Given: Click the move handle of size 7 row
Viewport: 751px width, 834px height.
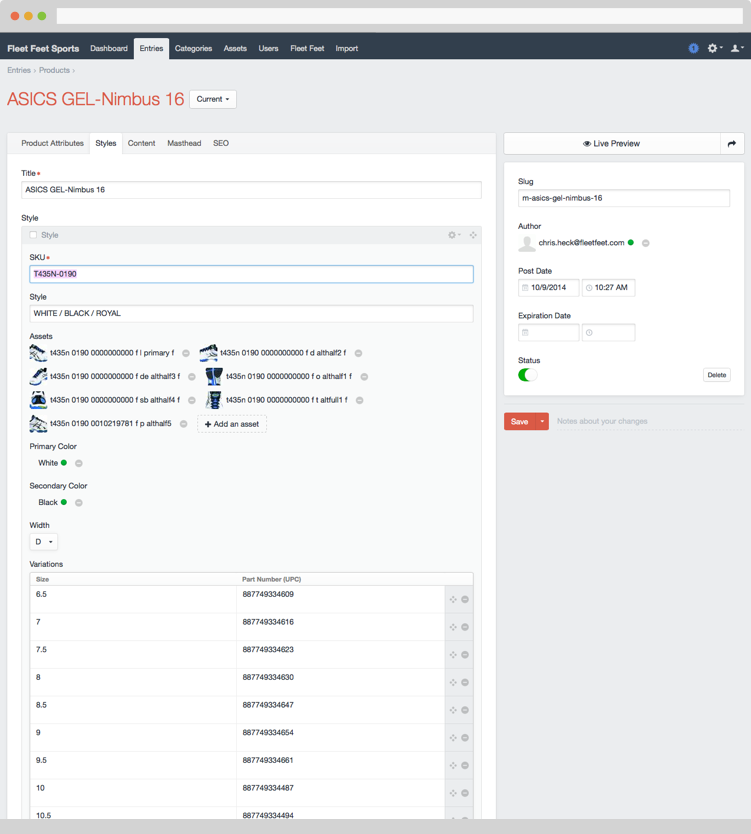Looking at the screenshot, I should click(x=453, y=627).
